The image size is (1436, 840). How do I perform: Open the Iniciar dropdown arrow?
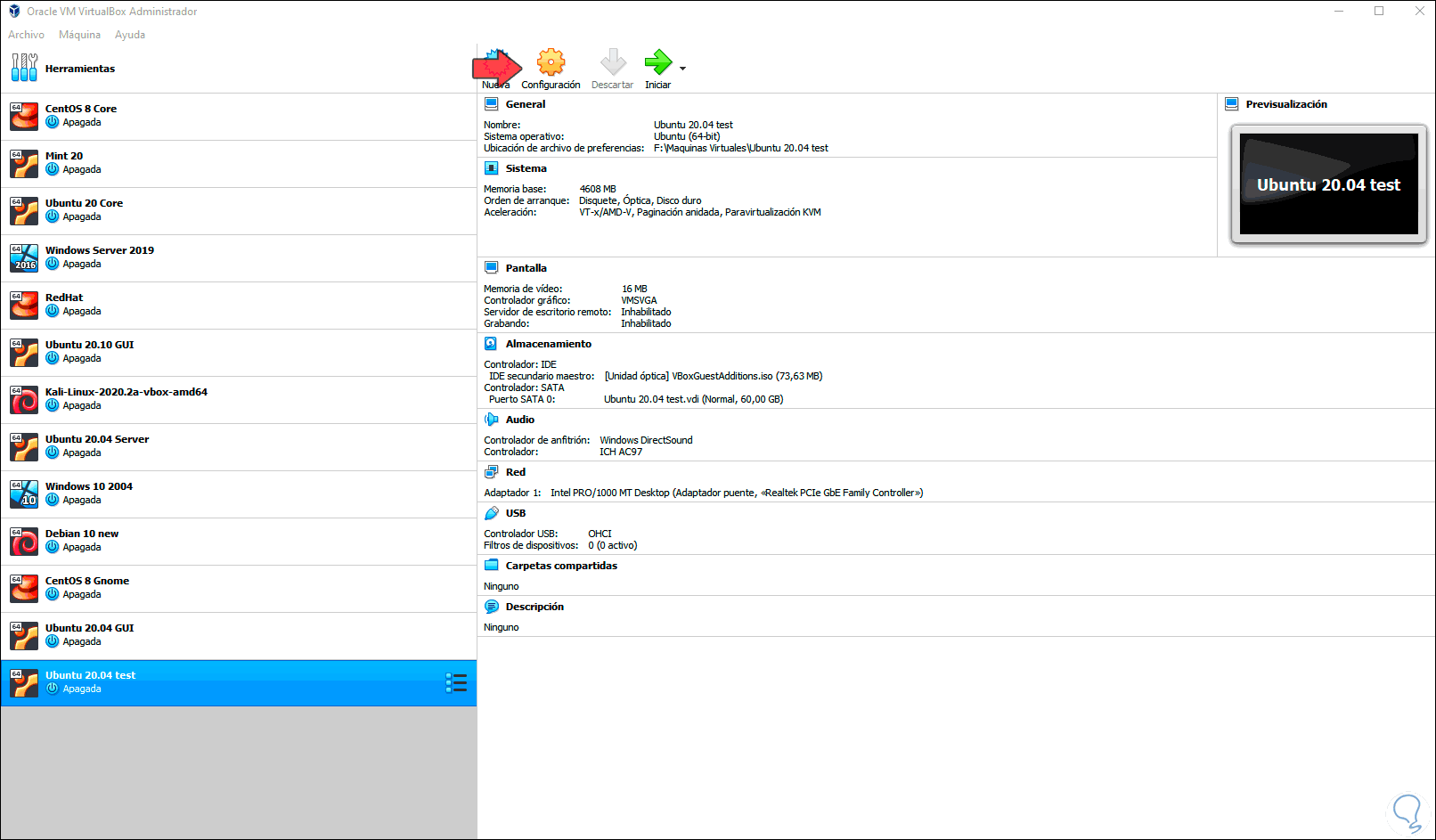(683, 69)
